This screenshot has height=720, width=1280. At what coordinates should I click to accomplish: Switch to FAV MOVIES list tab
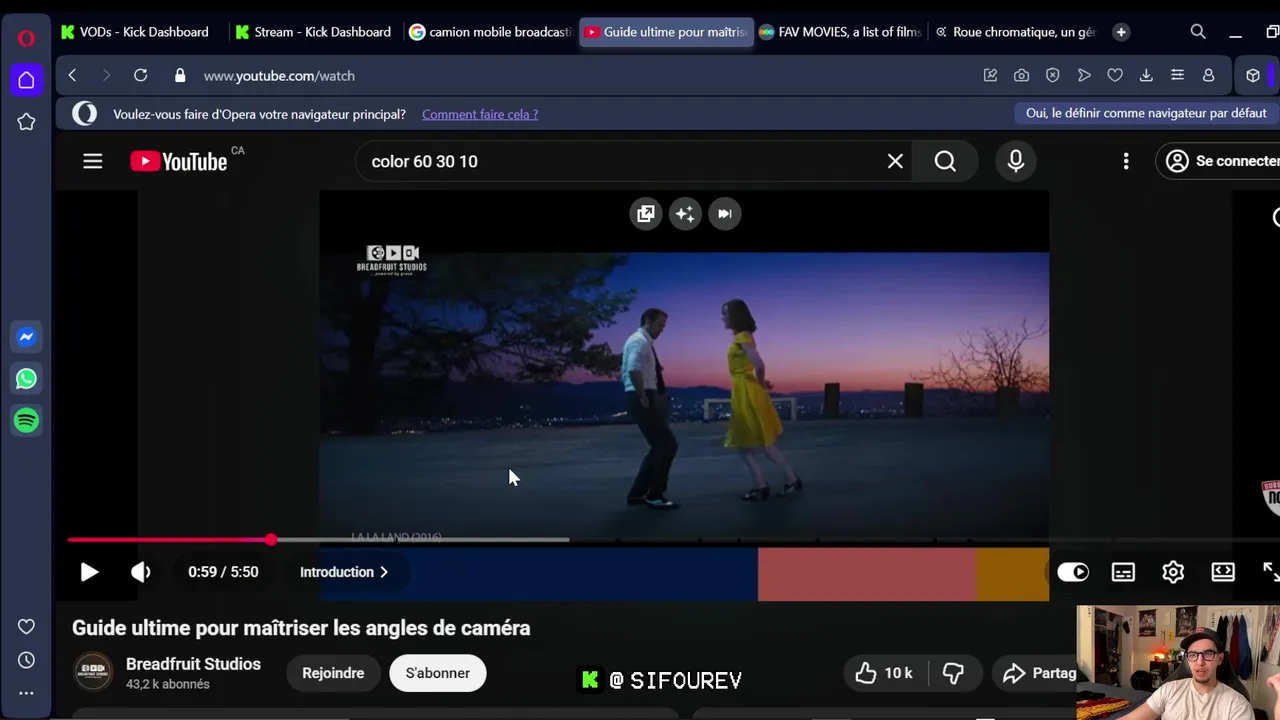841,32
